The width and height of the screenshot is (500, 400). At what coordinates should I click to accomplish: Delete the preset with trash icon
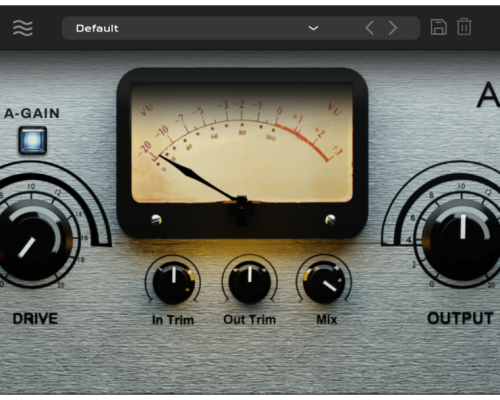(464, 27)
